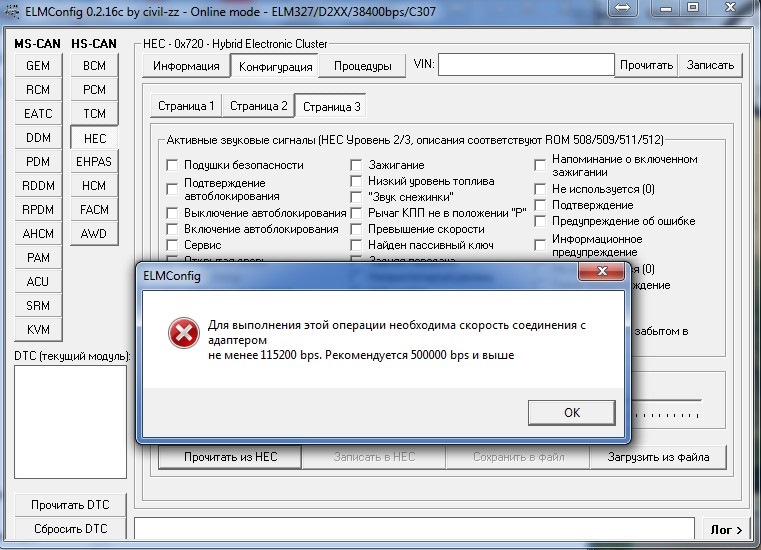
Task: Open the AWD module
Action: [94, 234]
